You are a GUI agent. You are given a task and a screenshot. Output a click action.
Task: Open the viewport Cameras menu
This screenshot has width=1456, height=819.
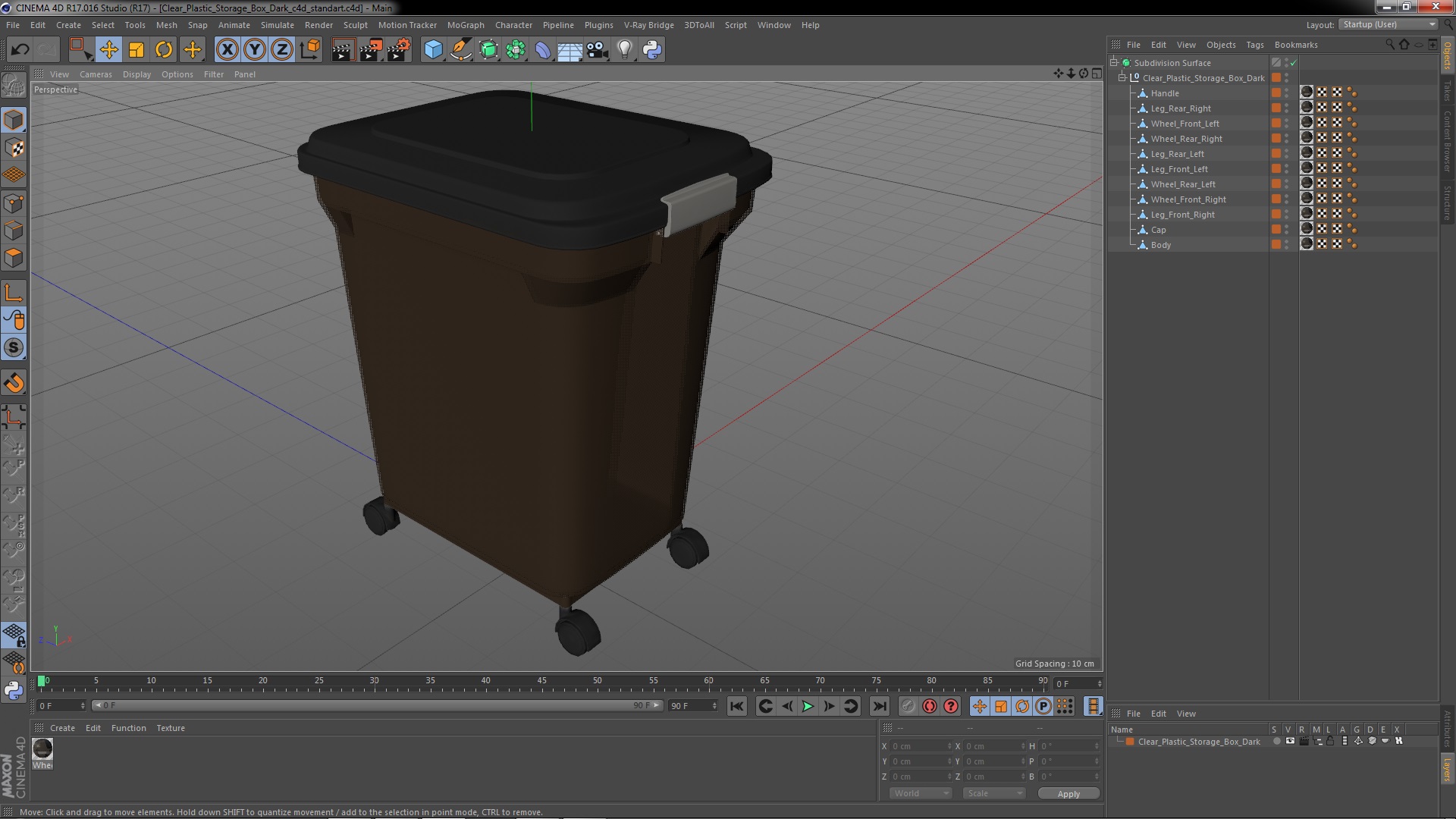pyautogui.click(x=96, y=74)
